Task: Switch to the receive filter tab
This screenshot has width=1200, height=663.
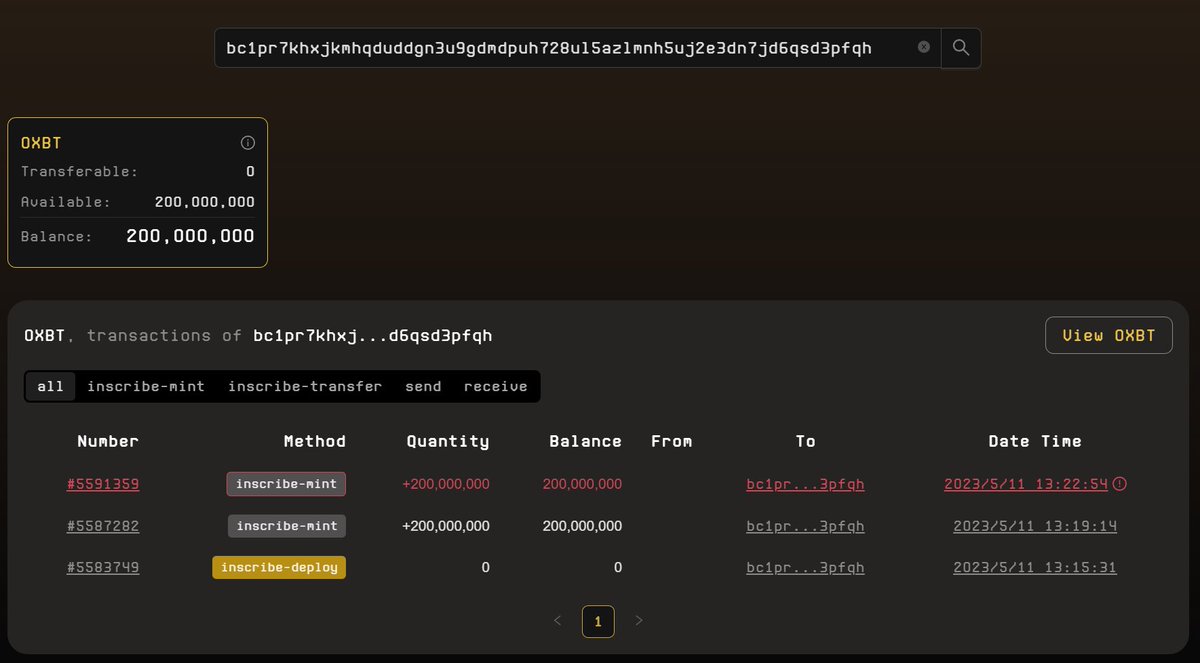Action: [496, 386]
